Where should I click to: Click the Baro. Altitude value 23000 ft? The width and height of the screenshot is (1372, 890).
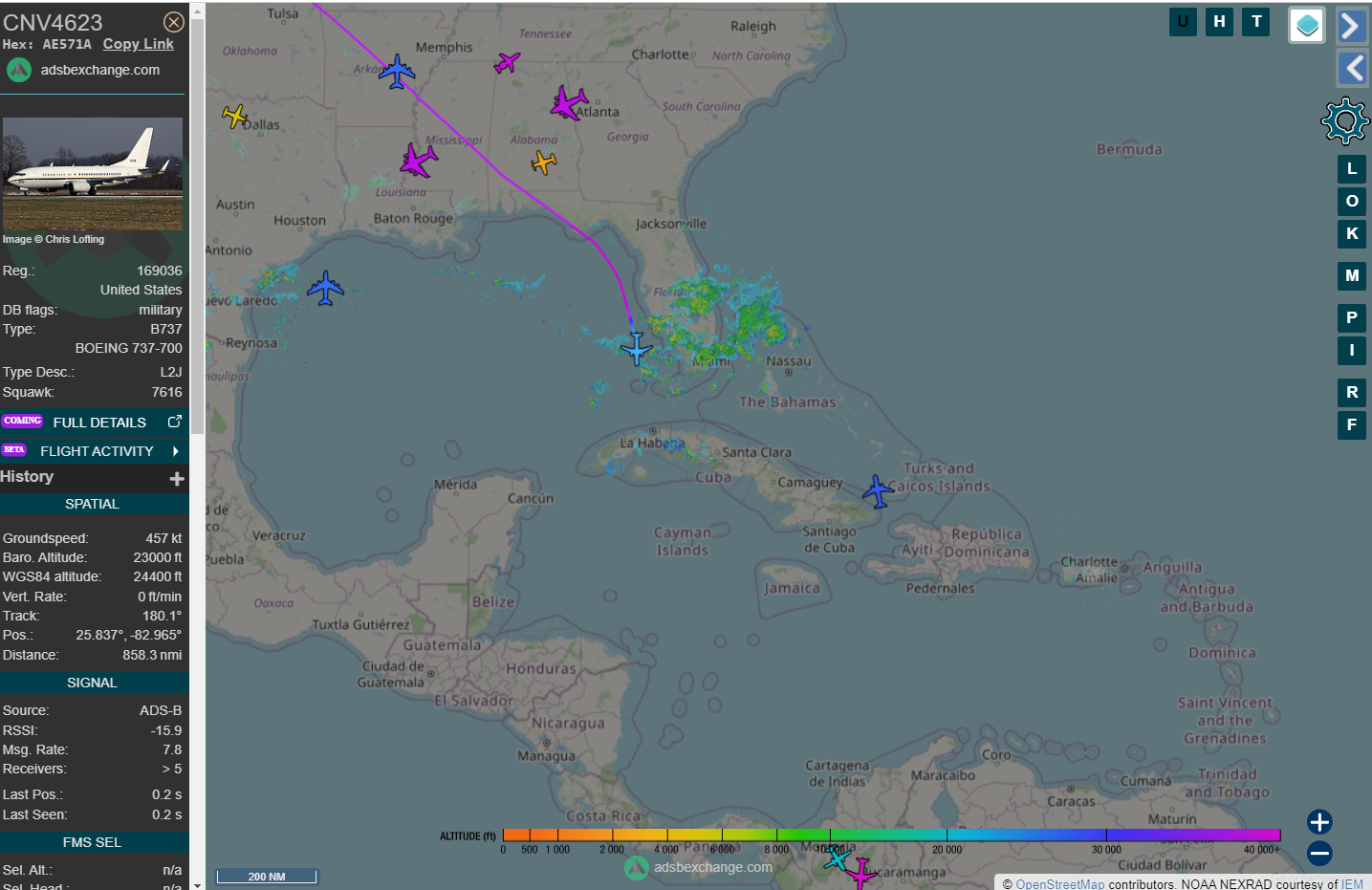[x=158, y=557]
